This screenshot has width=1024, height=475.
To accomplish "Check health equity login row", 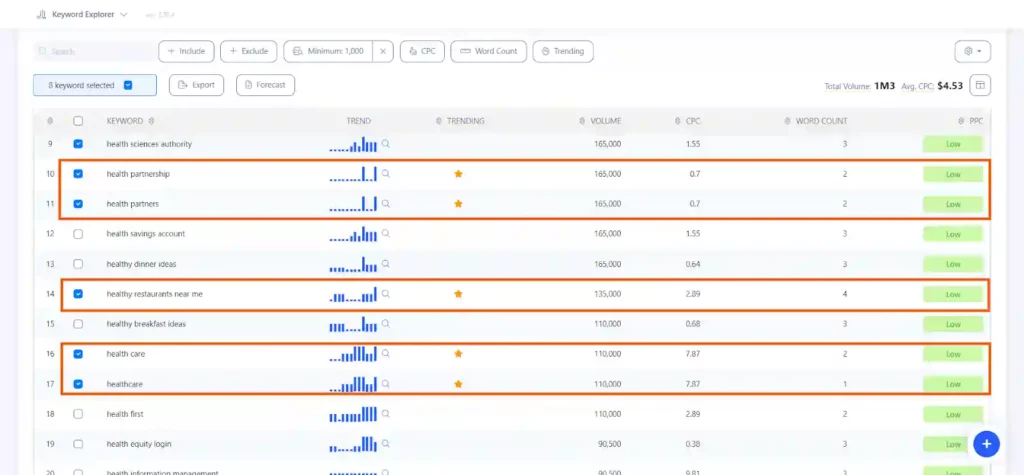I will tap(78, 444).
